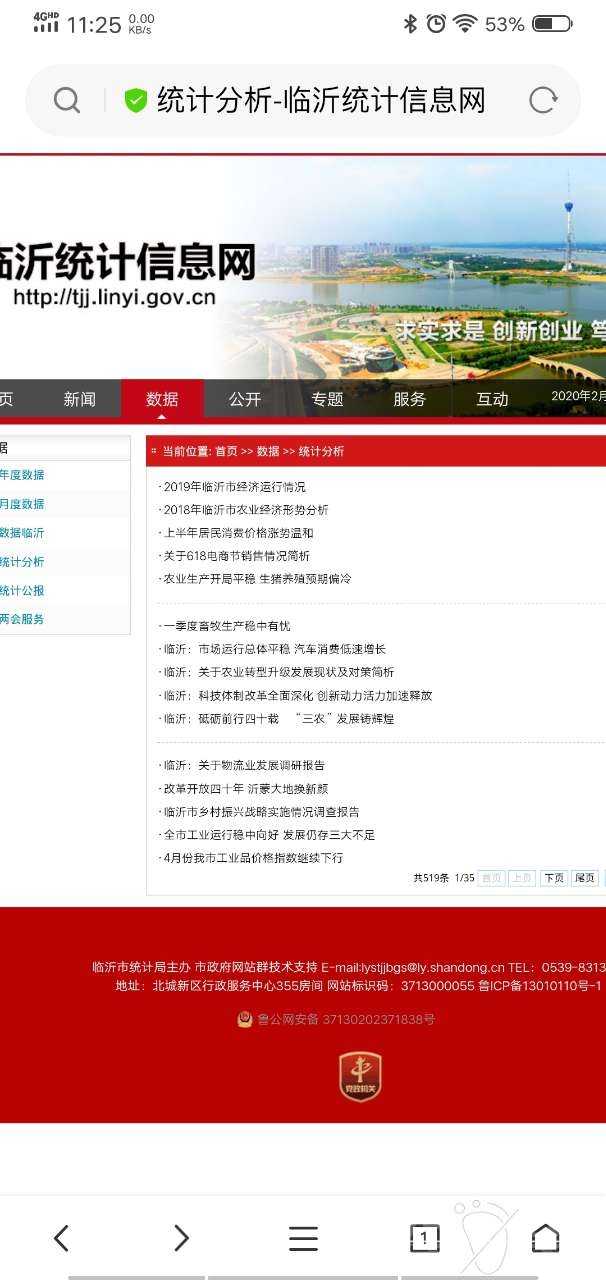Jump to the last page with 尾页
Image resolution: width=606 pixels, height=1280 pixels.
tap(585, 878)
